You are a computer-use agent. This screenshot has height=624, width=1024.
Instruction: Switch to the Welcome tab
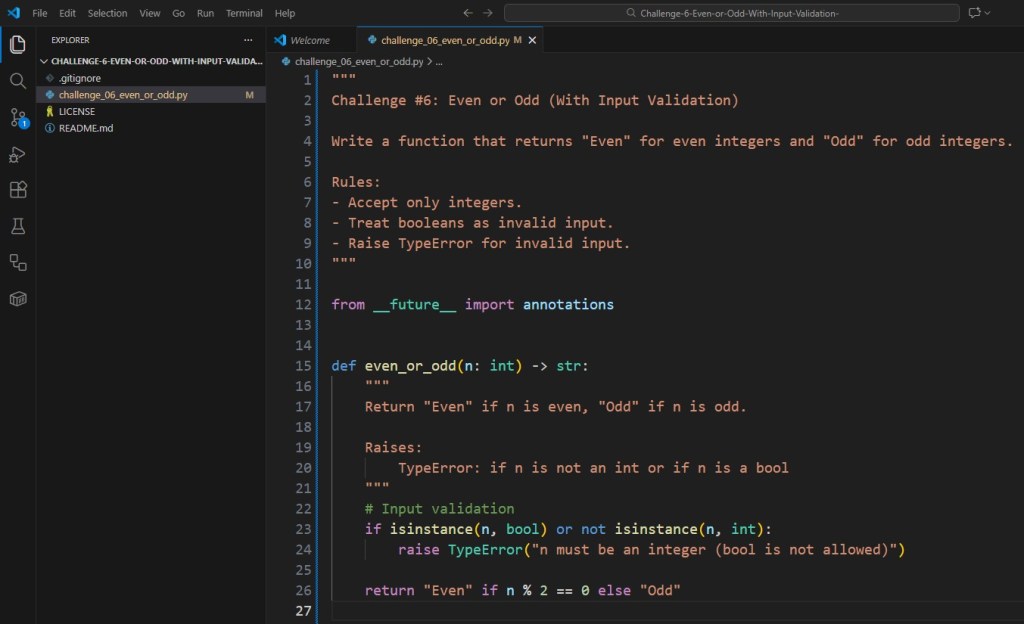click(x=310, y=39)
